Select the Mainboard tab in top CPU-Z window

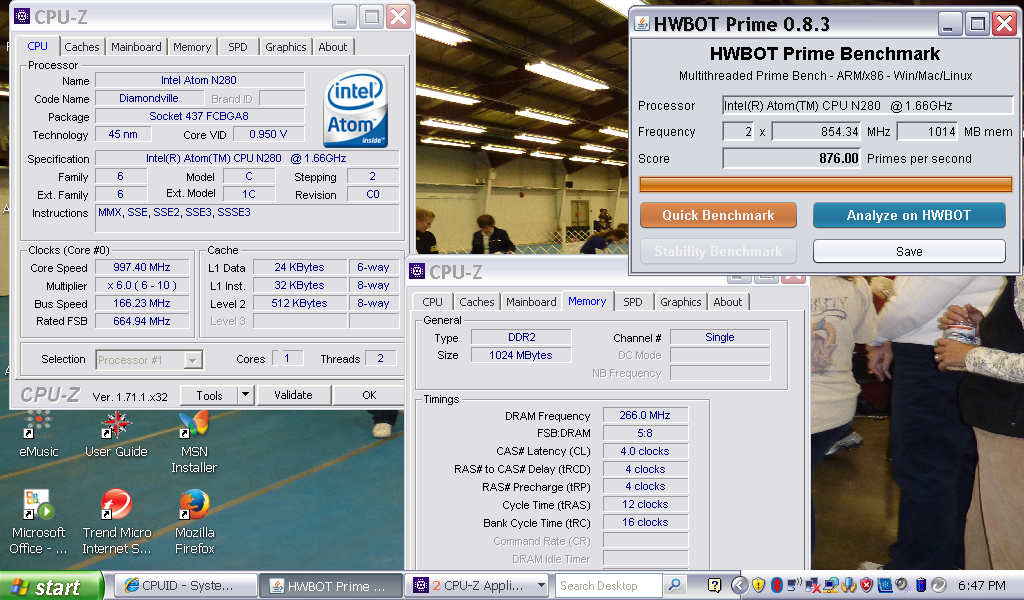tap(136, 47)
